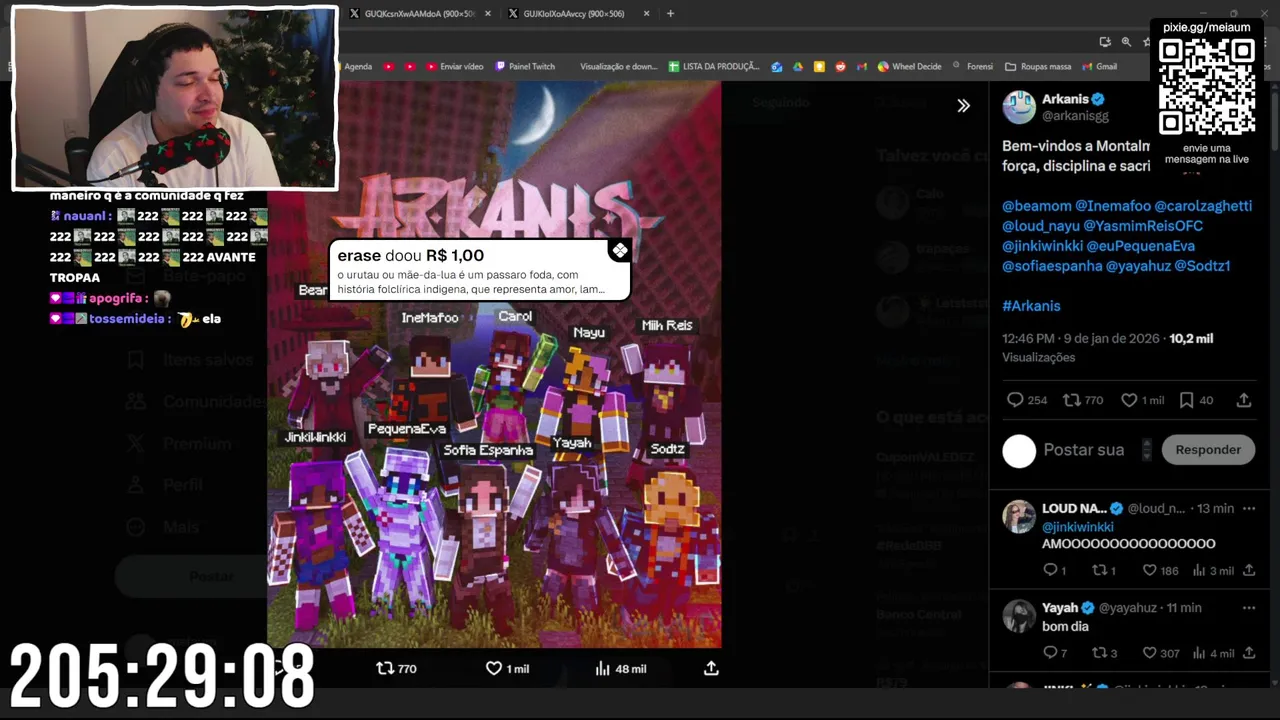1280x720 pixels.
Task: Click the retweet icon below the Arkanis image
Action: point(385,668)
